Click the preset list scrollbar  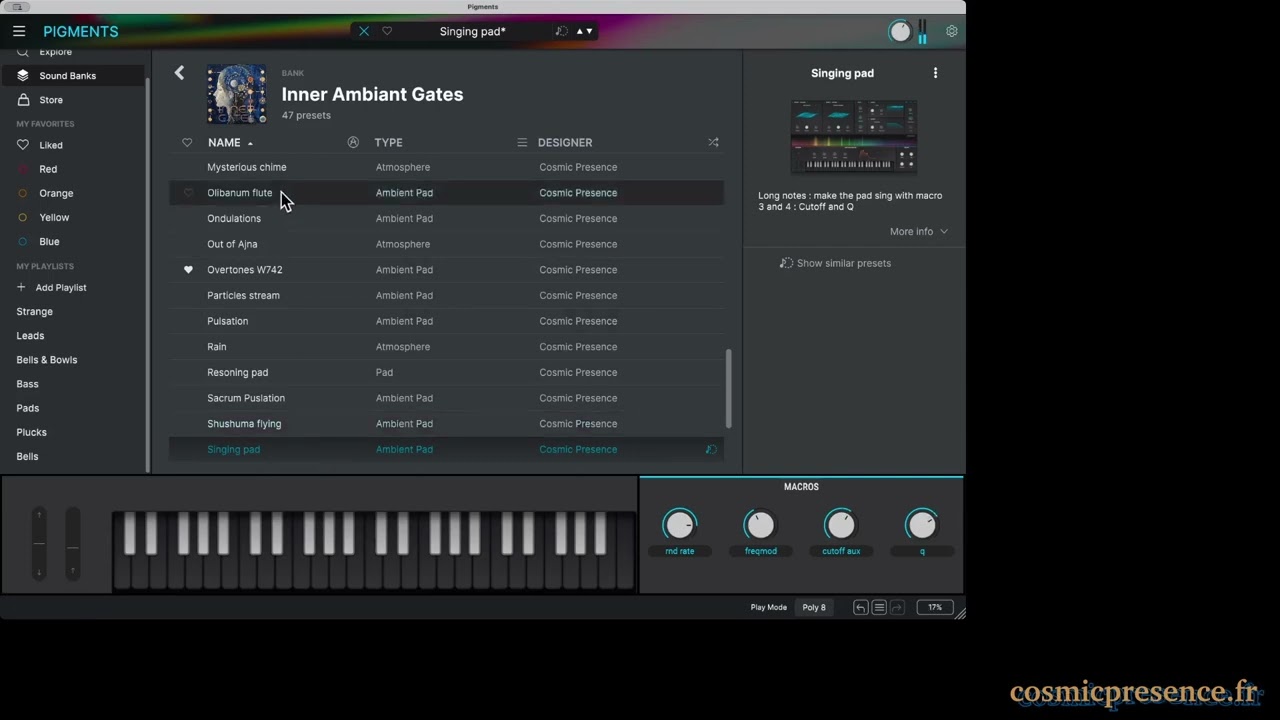click(728, 388)
